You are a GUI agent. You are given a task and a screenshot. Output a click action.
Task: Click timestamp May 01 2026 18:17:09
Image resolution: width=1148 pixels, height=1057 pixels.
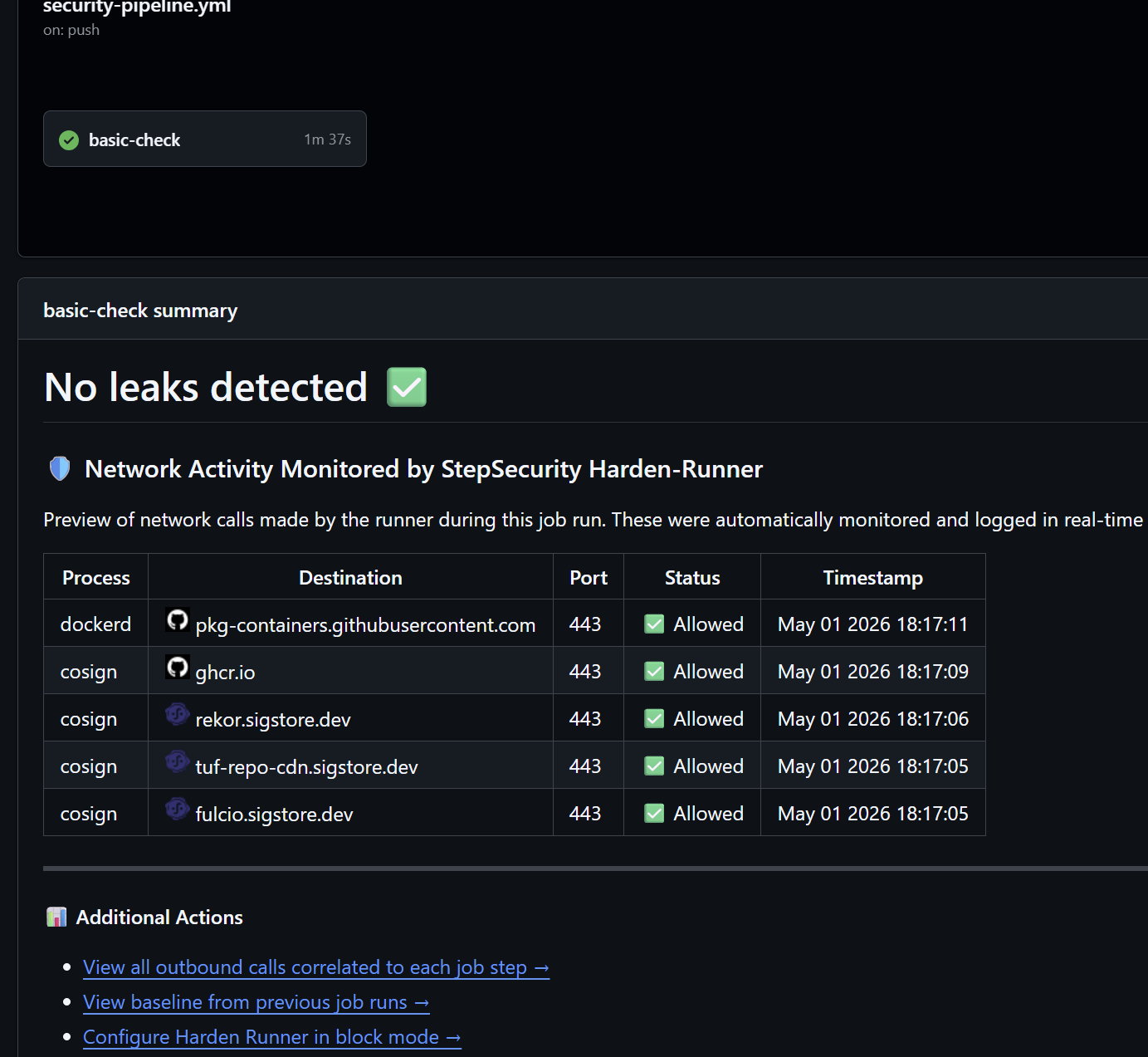(x=872, y=672)
